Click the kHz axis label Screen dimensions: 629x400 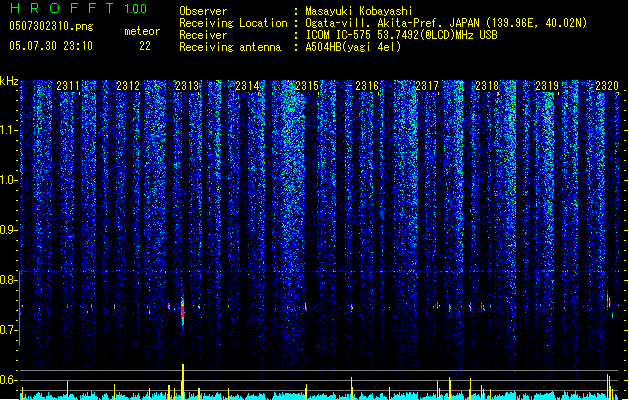(x=9, y=81)
